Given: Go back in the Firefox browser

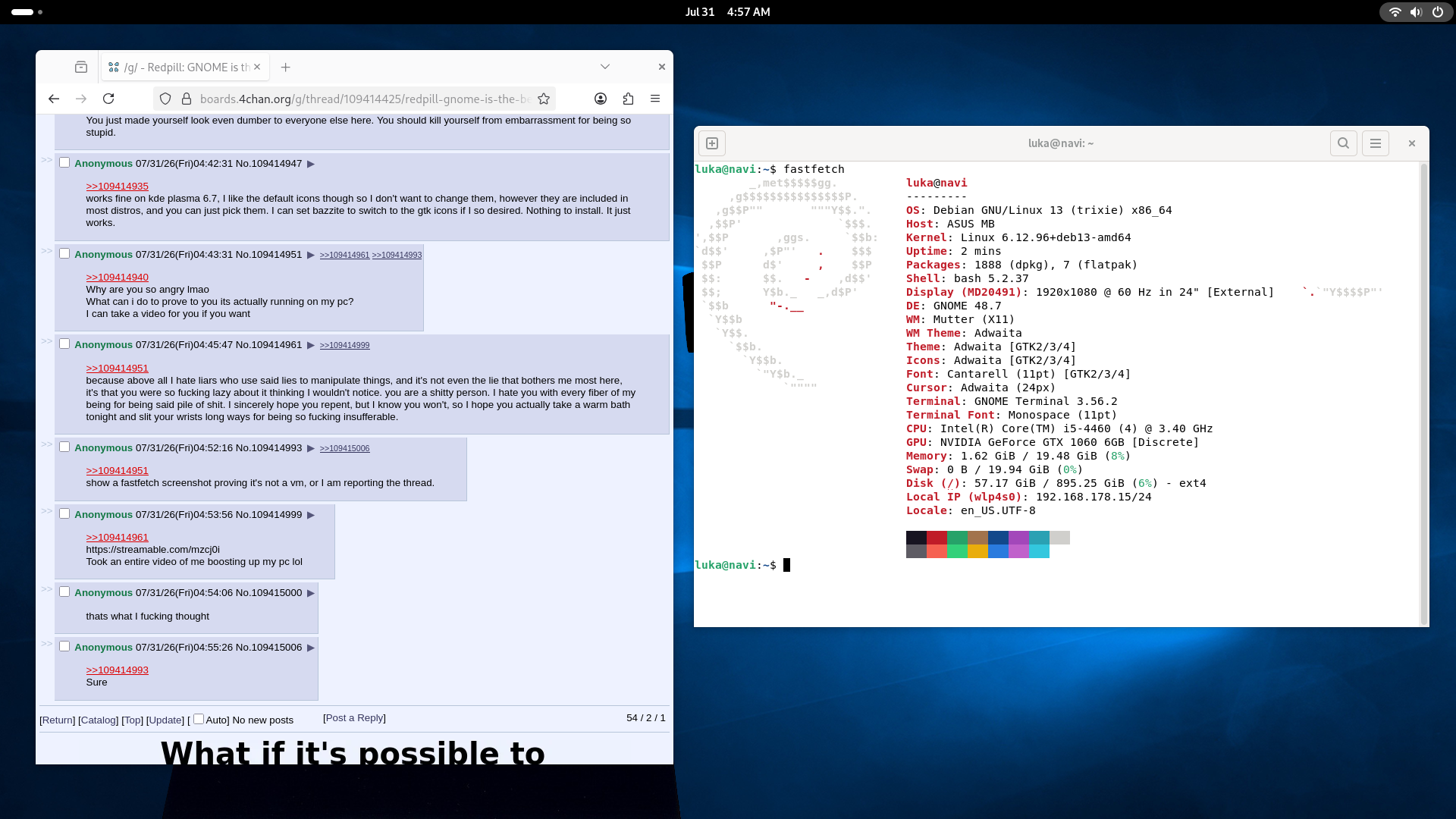Looking at the screenshot, I should pyautogui.click(x=54, y=99).
